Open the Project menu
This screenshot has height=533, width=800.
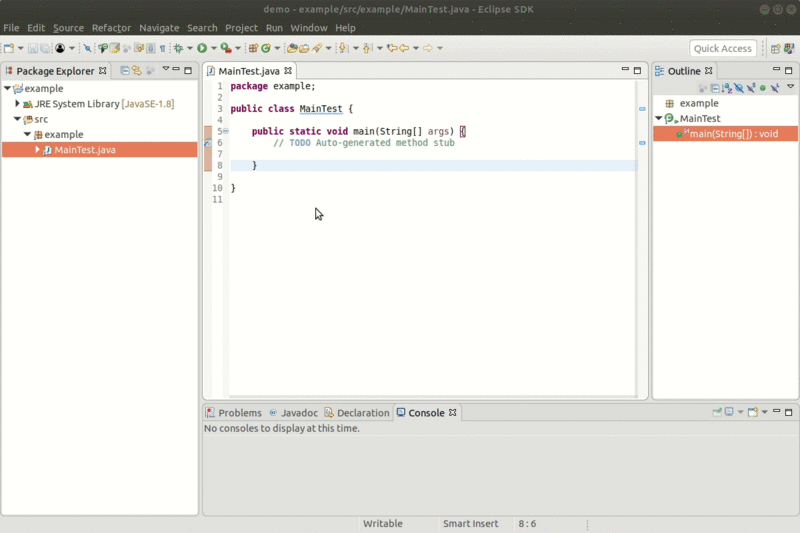241,28
